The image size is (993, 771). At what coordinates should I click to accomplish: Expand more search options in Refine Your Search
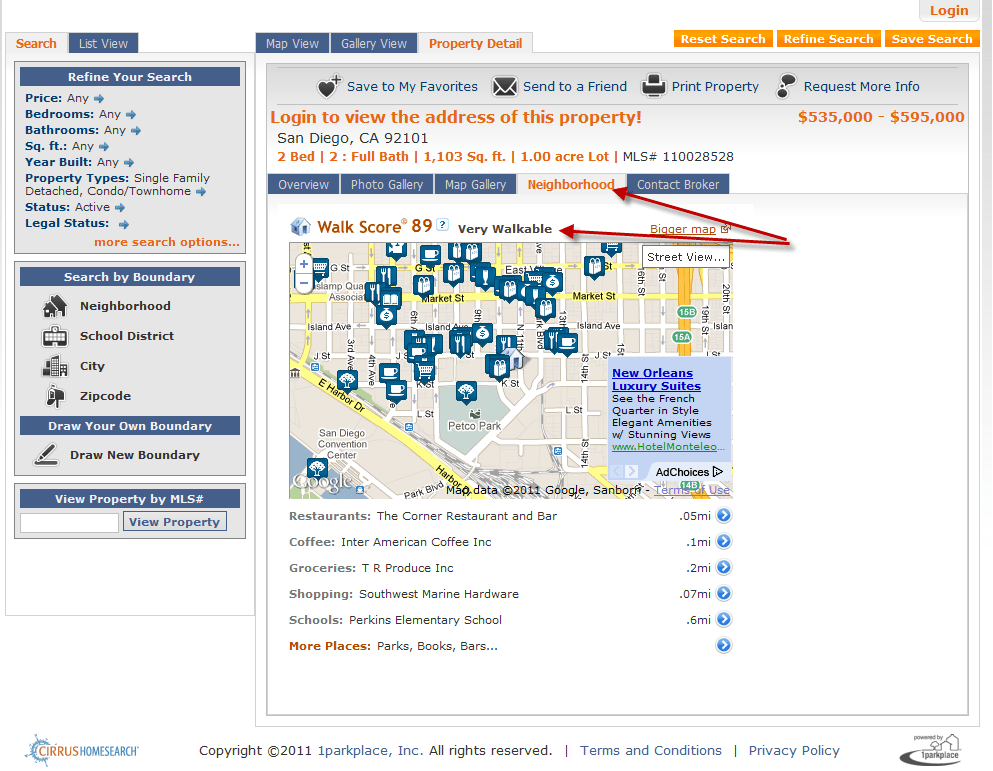(x=166, y=242)
